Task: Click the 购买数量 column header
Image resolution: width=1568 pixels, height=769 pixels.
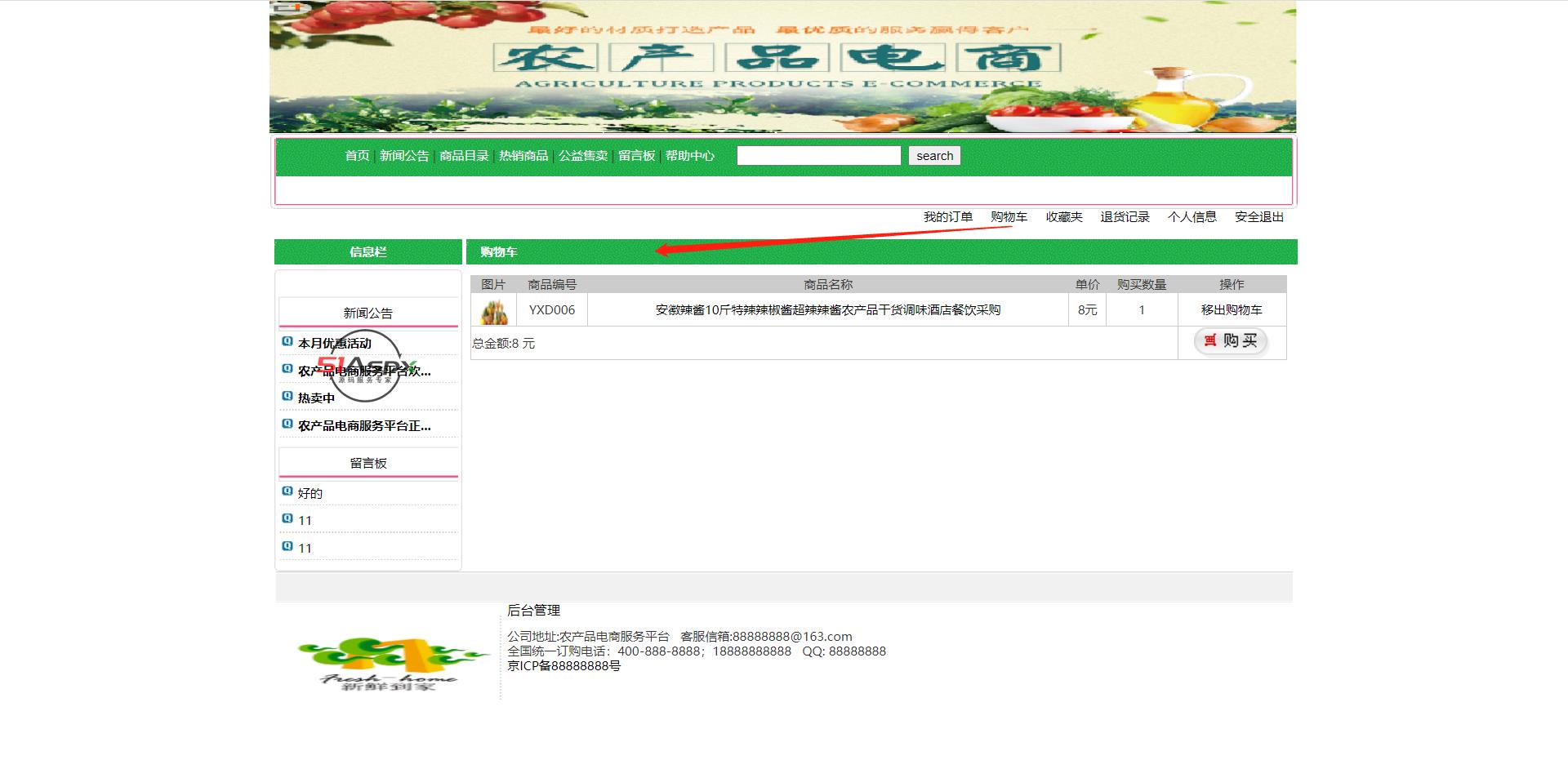Action: pos(1142,285)
